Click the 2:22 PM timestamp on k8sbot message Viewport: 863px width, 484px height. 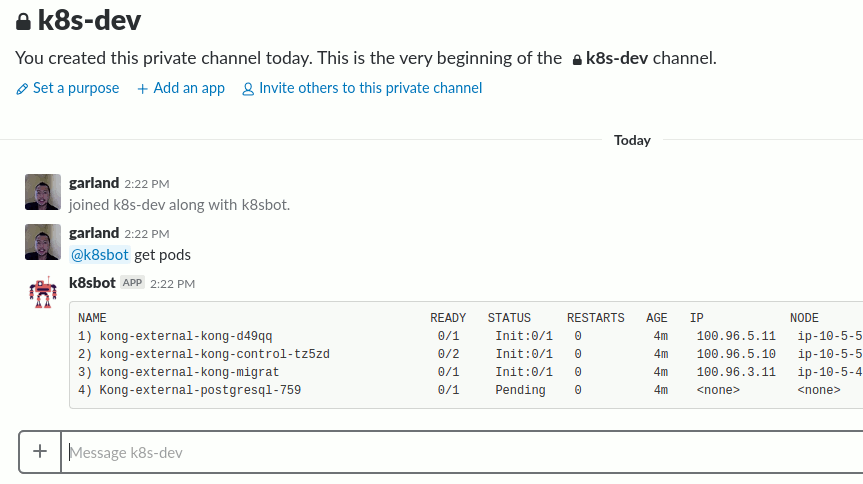(x=172, y=284)
